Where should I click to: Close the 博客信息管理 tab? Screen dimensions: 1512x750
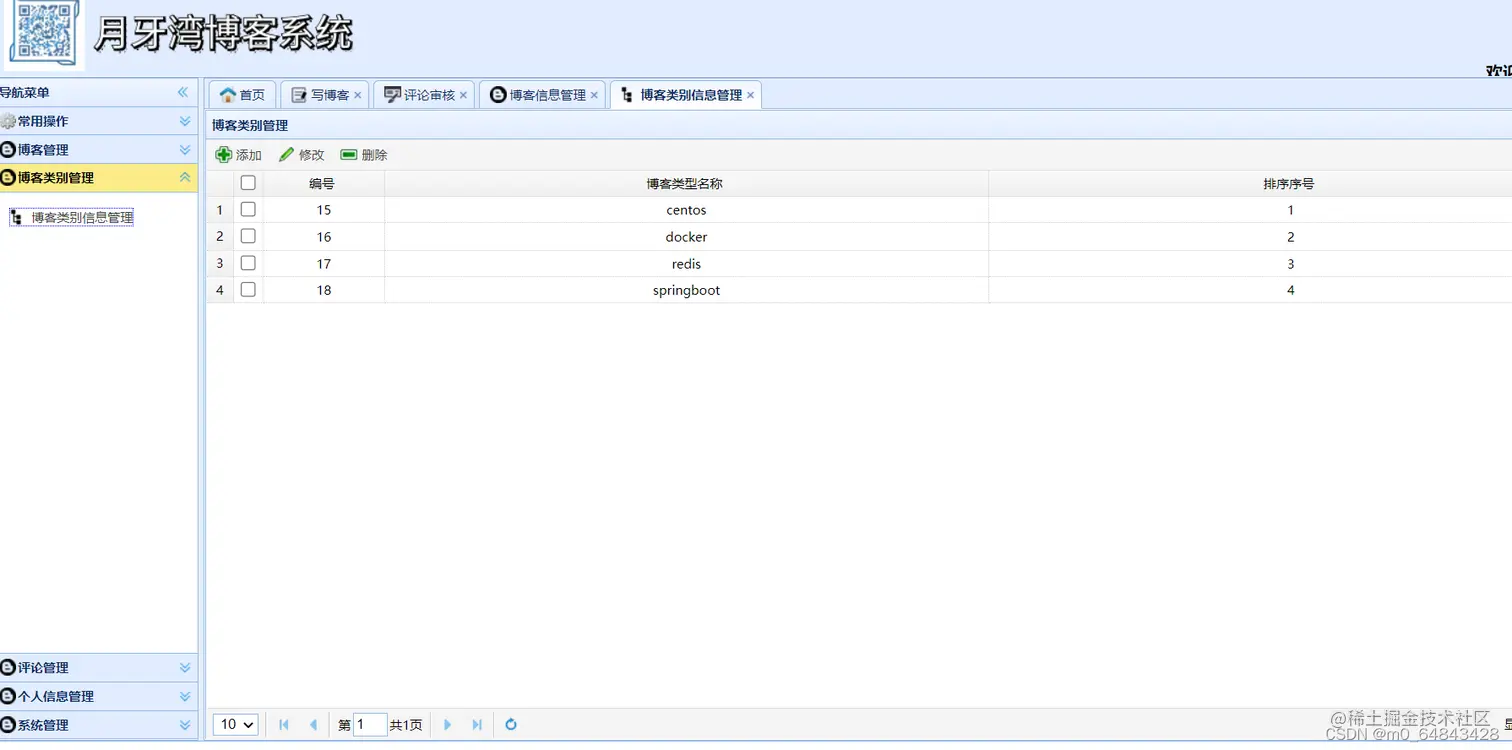pos(594,95)
